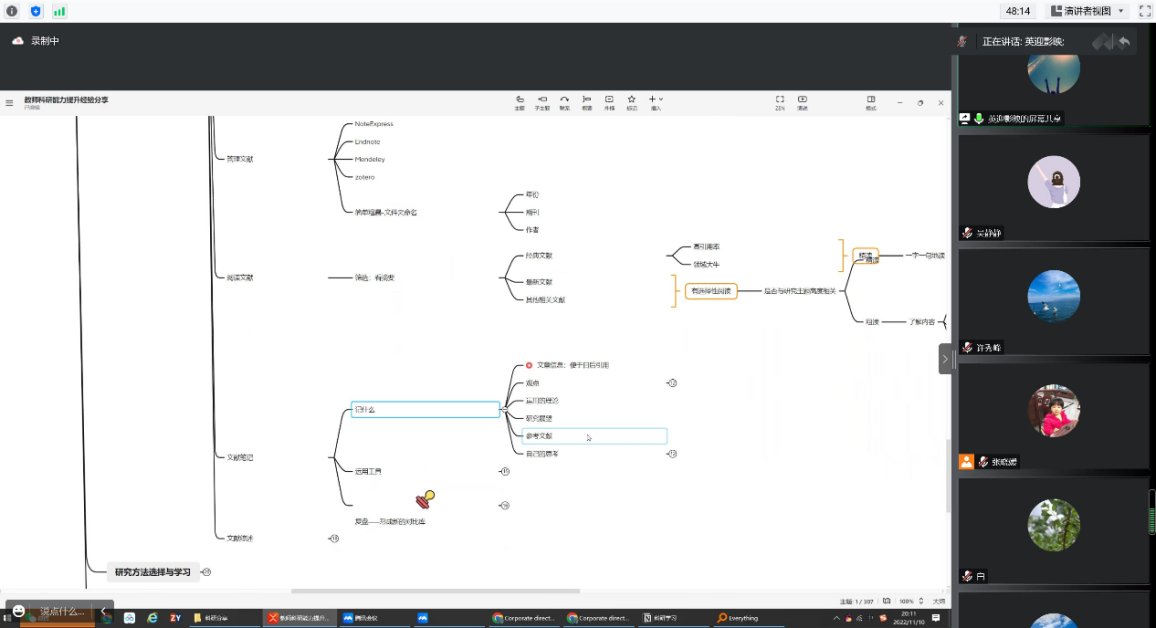Image resolution: width=1156 pixels, height=628 pixels.
Task: Switch to the XMind task in taskbar
Action: click(299, 618)
